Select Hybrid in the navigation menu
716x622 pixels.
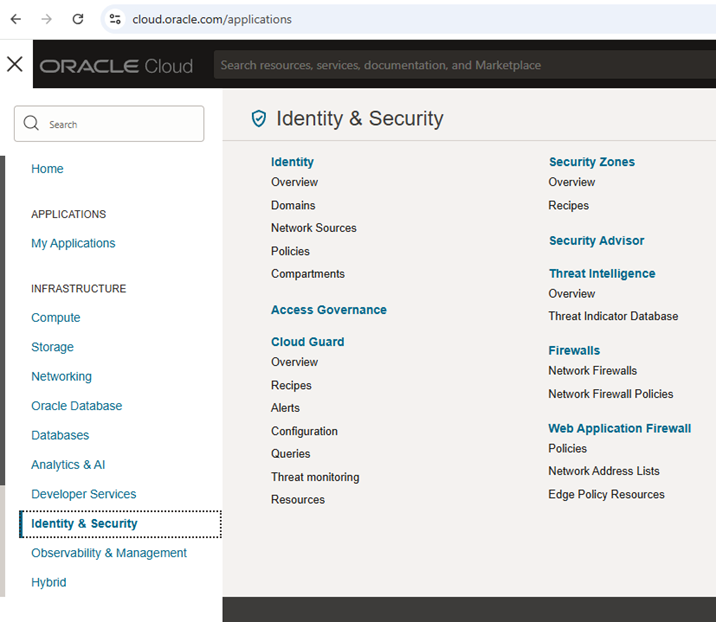point(48,582)
